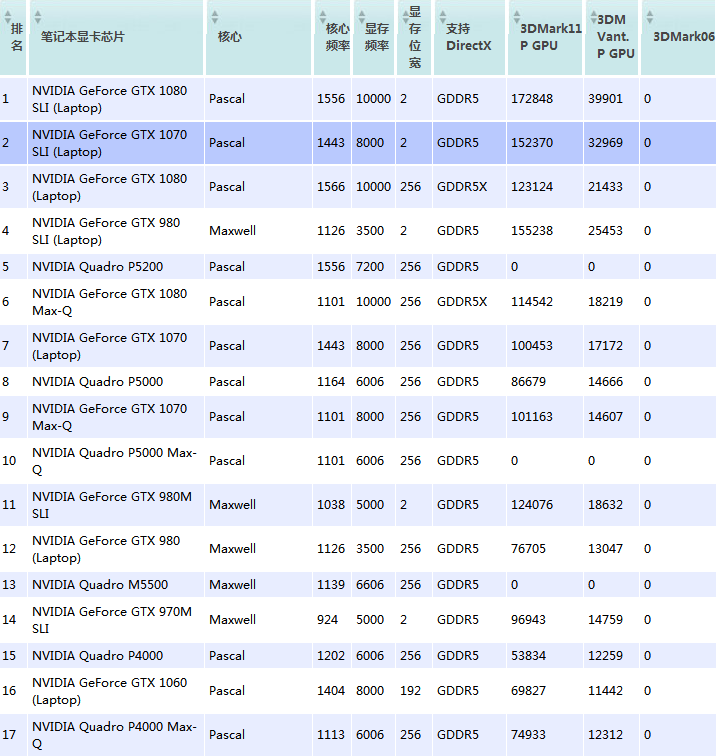Open NVIDIA GeForce GTX 1080 SLI (Laptop)
Image resolution: width=716 pixels, height=756 pixels.
point(109,99)
